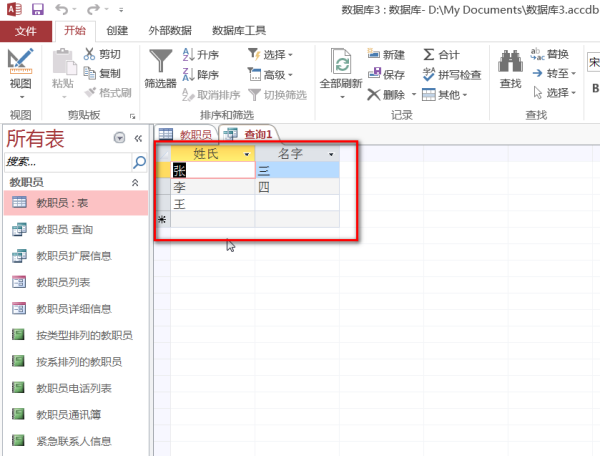Sort ascending with 升序
Image resolution: width=600 pixels, height=456 pixels.
(x=201, y=54)
